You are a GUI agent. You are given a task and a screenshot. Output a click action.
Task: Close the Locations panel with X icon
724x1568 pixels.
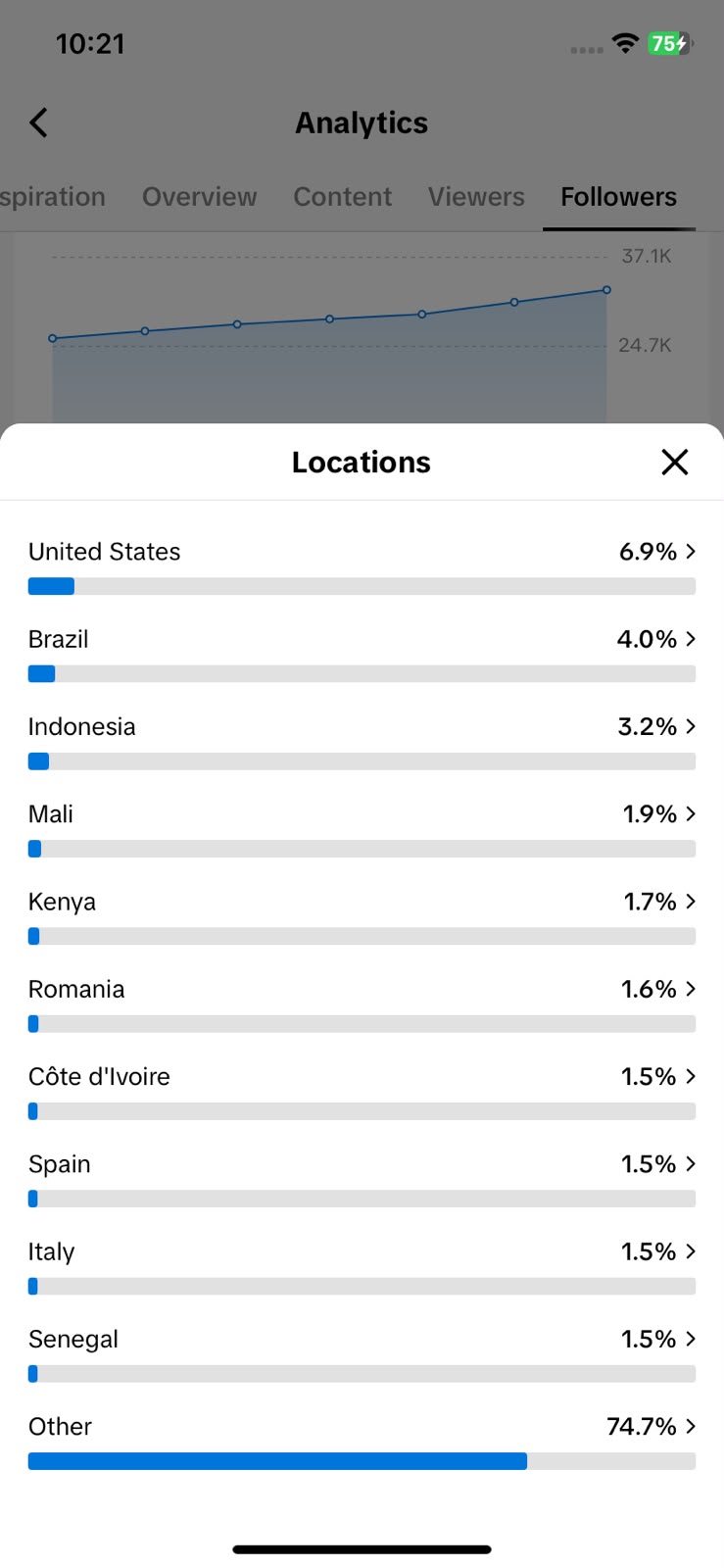pyautogui.click(x=674, y=462)
